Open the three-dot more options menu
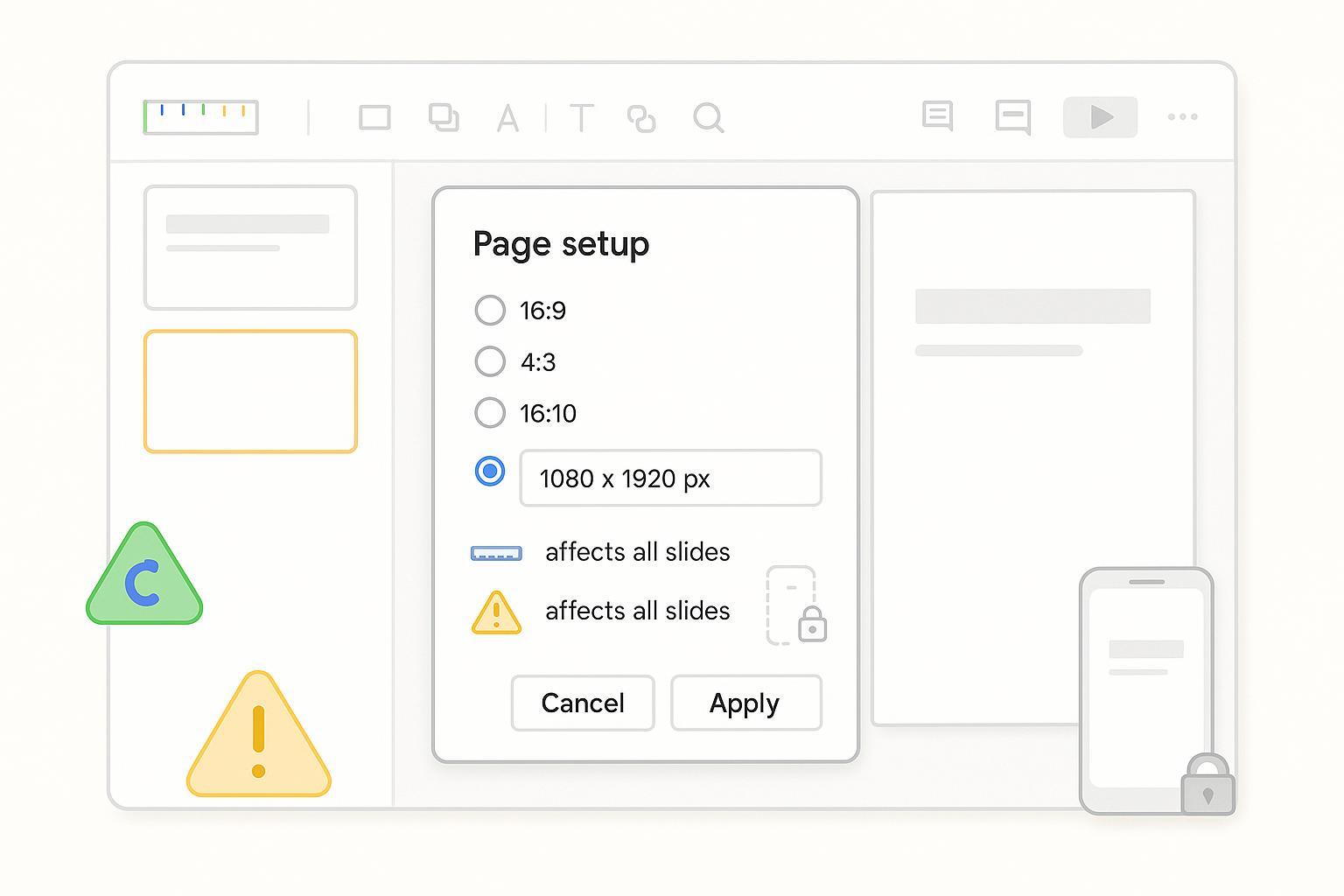This screenshot has width=1344, height=896. (x=1182, y=117)
